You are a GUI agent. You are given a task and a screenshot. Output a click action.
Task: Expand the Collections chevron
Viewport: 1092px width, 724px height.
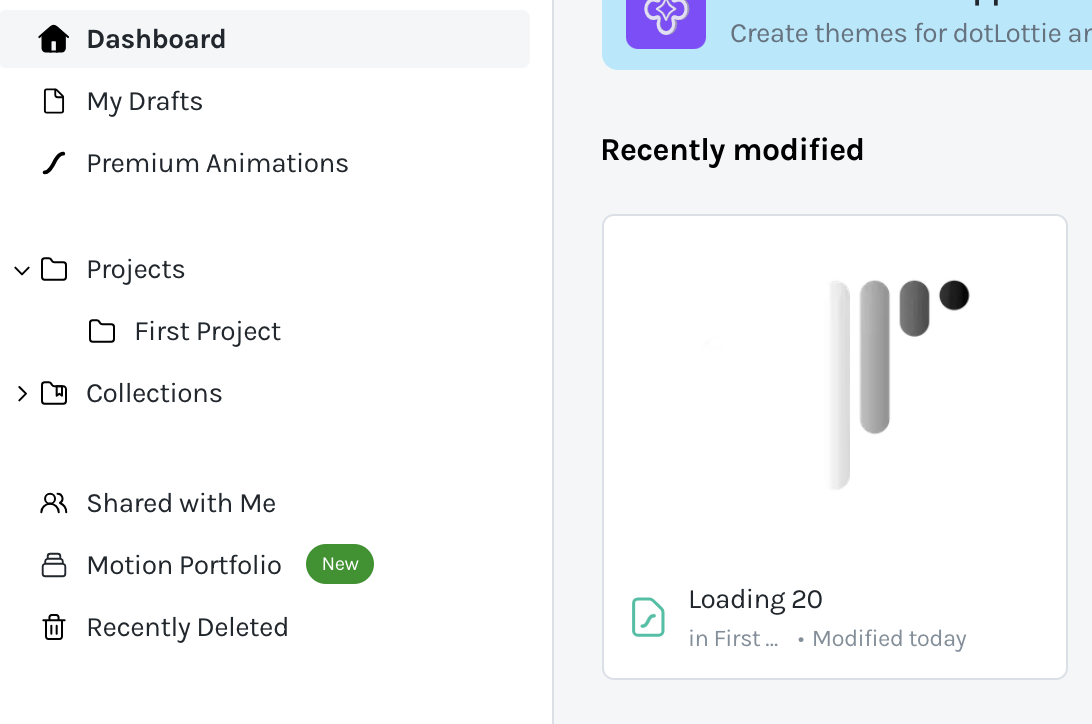[22, 393]
